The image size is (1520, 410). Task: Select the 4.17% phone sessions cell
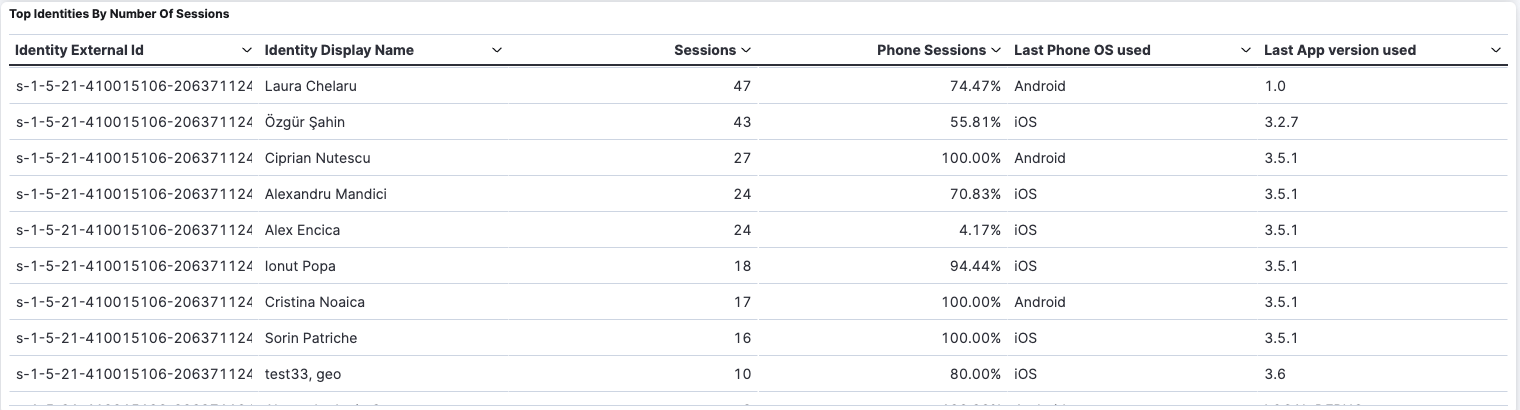coord(979,230)
